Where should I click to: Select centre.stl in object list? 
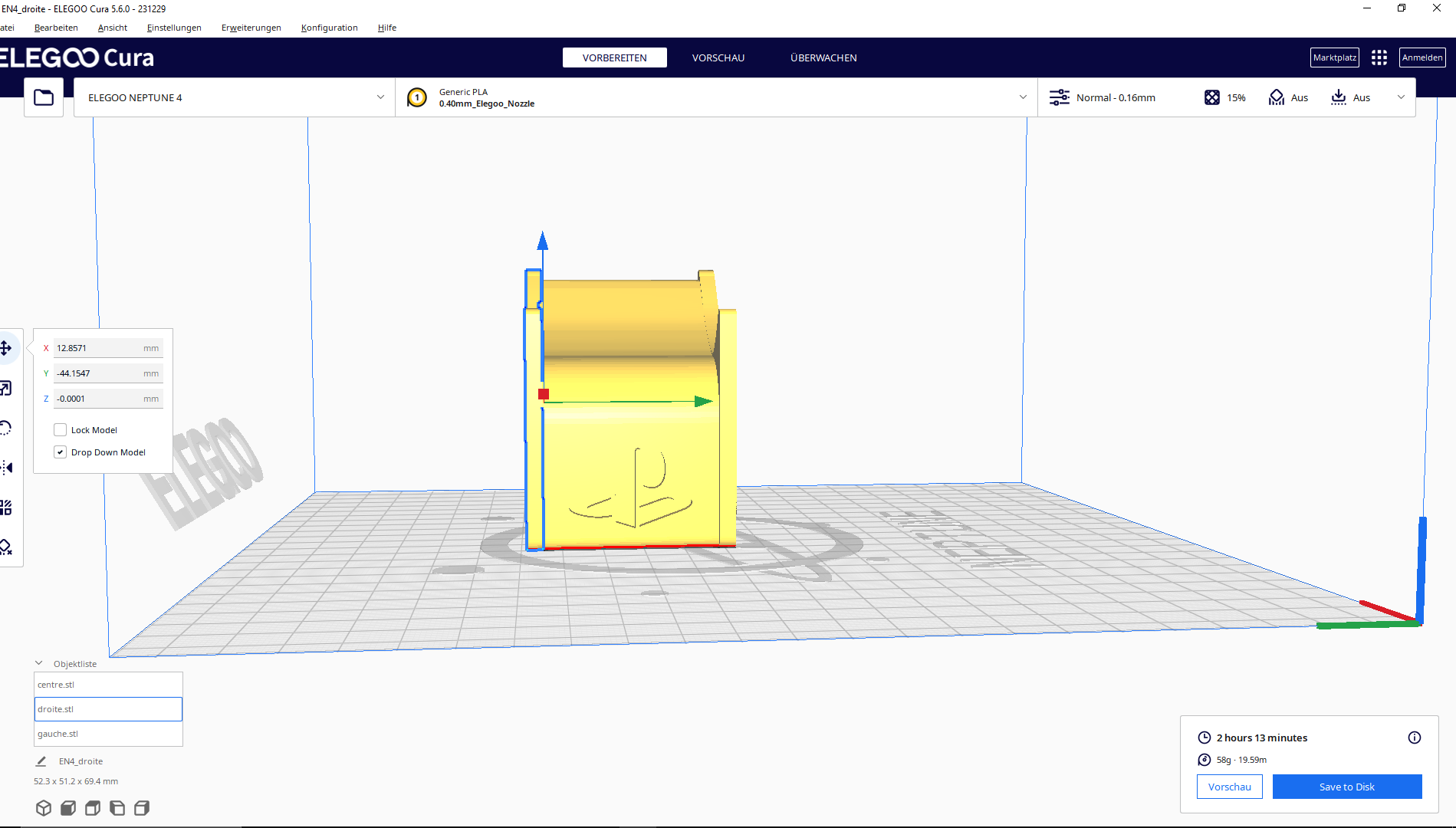pos(108,685)
